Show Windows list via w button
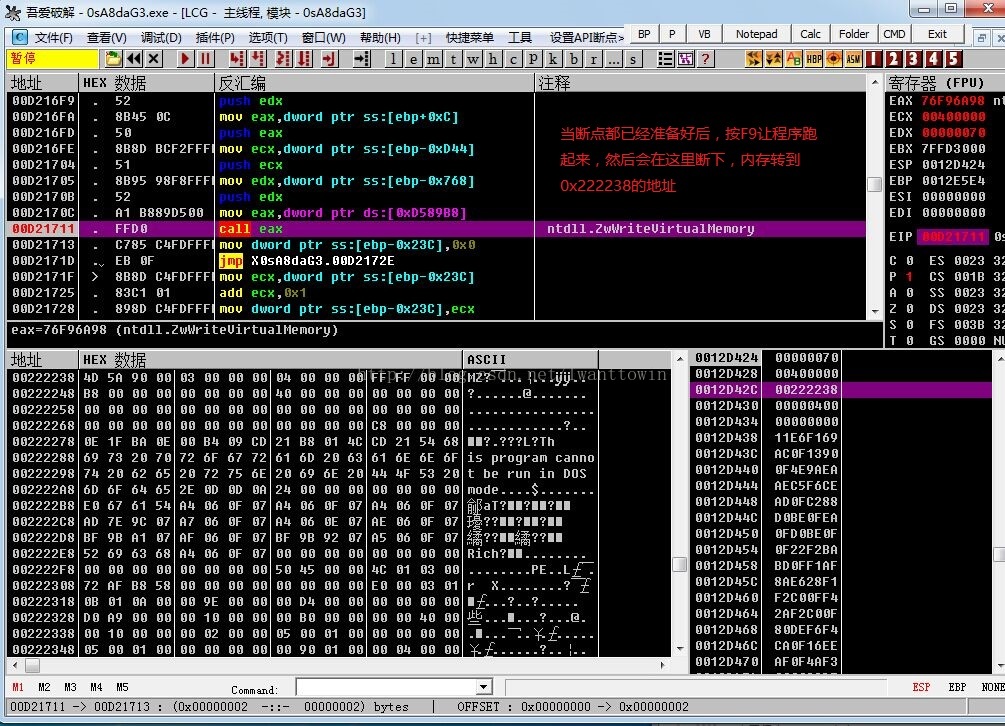This screenshot has height=726, width=1005. point(473,59)
